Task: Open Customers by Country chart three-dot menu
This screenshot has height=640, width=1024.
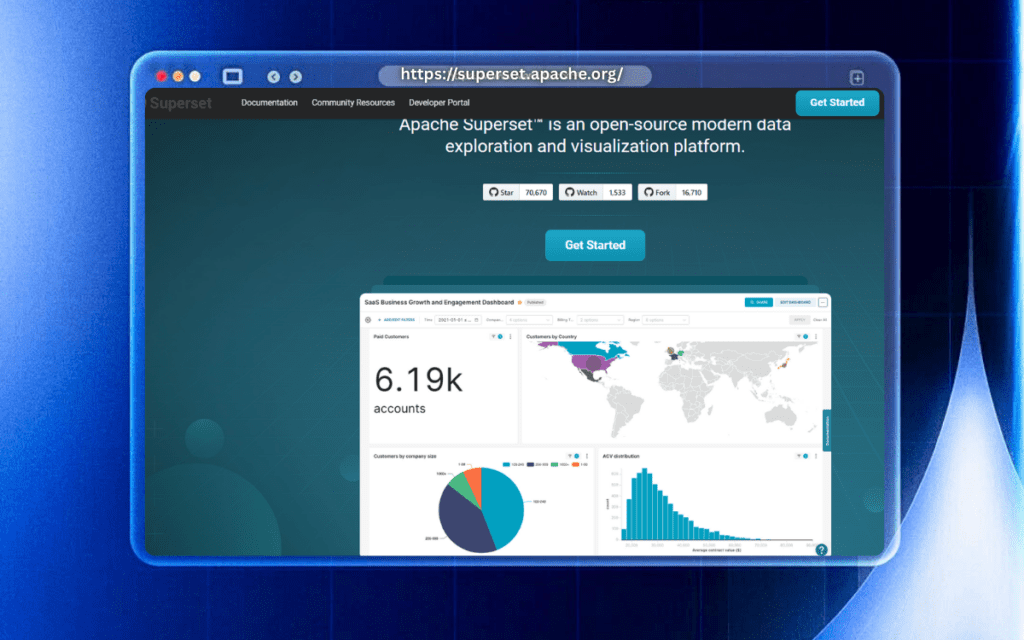Action: (816, 337)
